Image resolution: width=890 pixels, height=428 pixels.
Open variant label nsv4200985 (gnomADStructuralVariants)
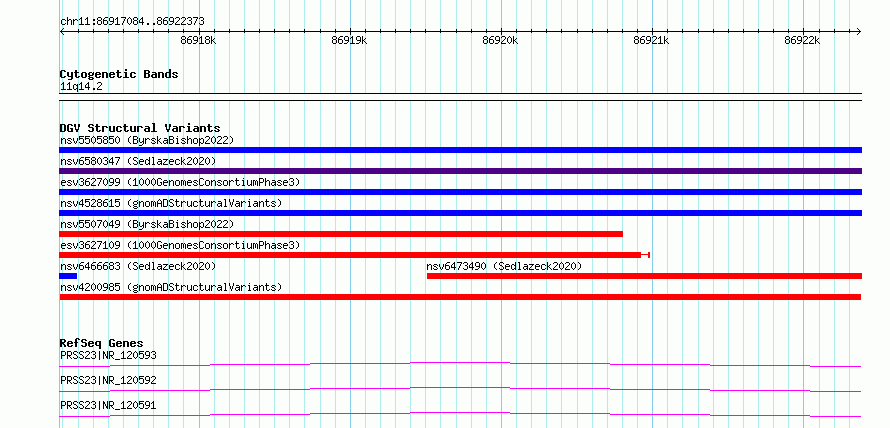pos(171,287)
